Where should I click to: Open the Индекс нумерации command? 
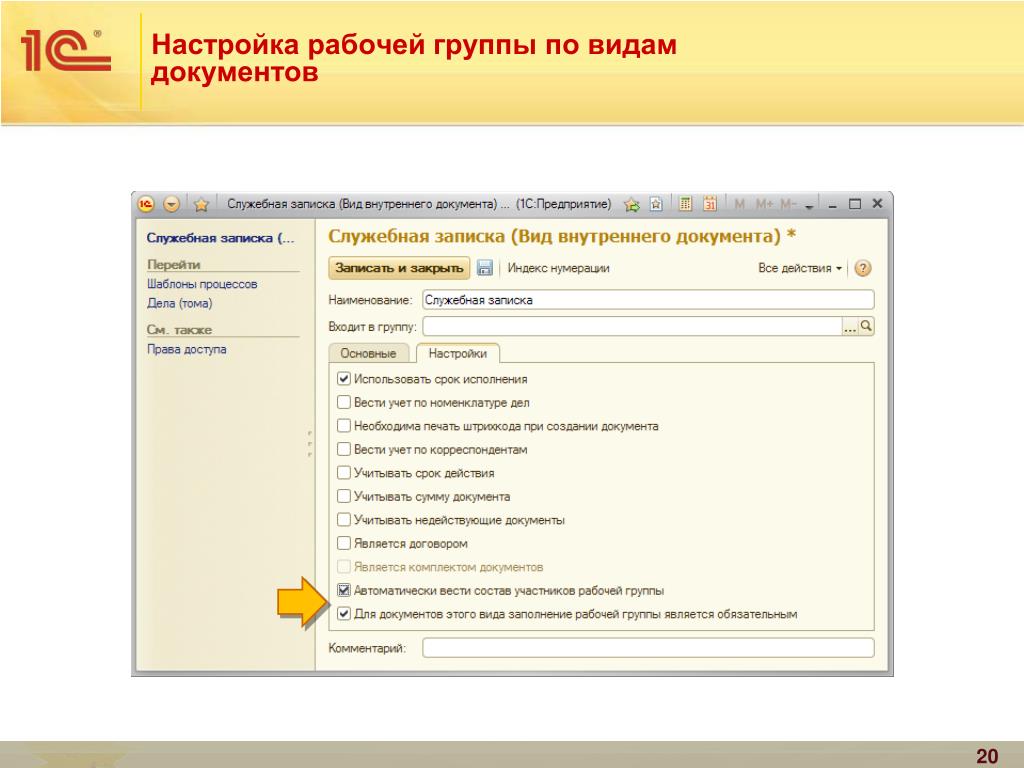558,268
